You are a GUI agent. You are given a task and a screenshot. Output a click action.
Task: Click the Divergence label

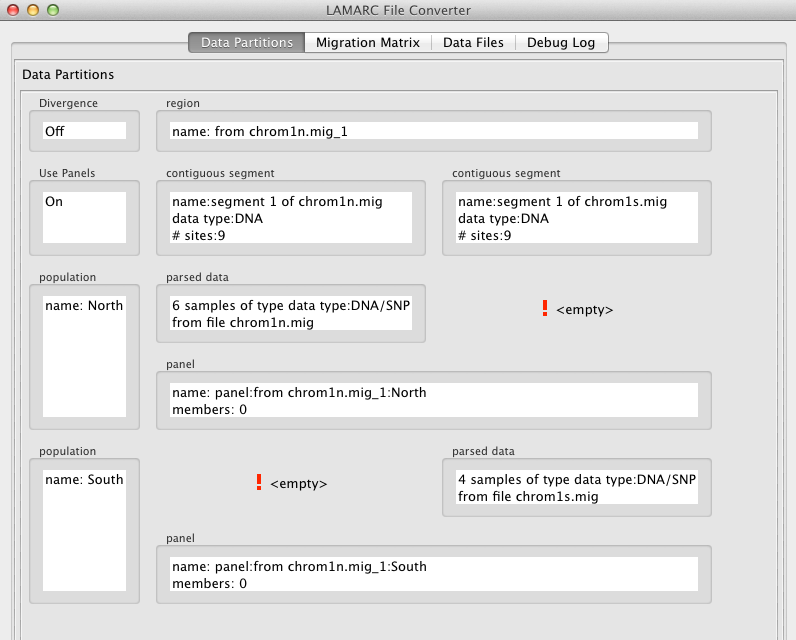click(x=69, y=103)
